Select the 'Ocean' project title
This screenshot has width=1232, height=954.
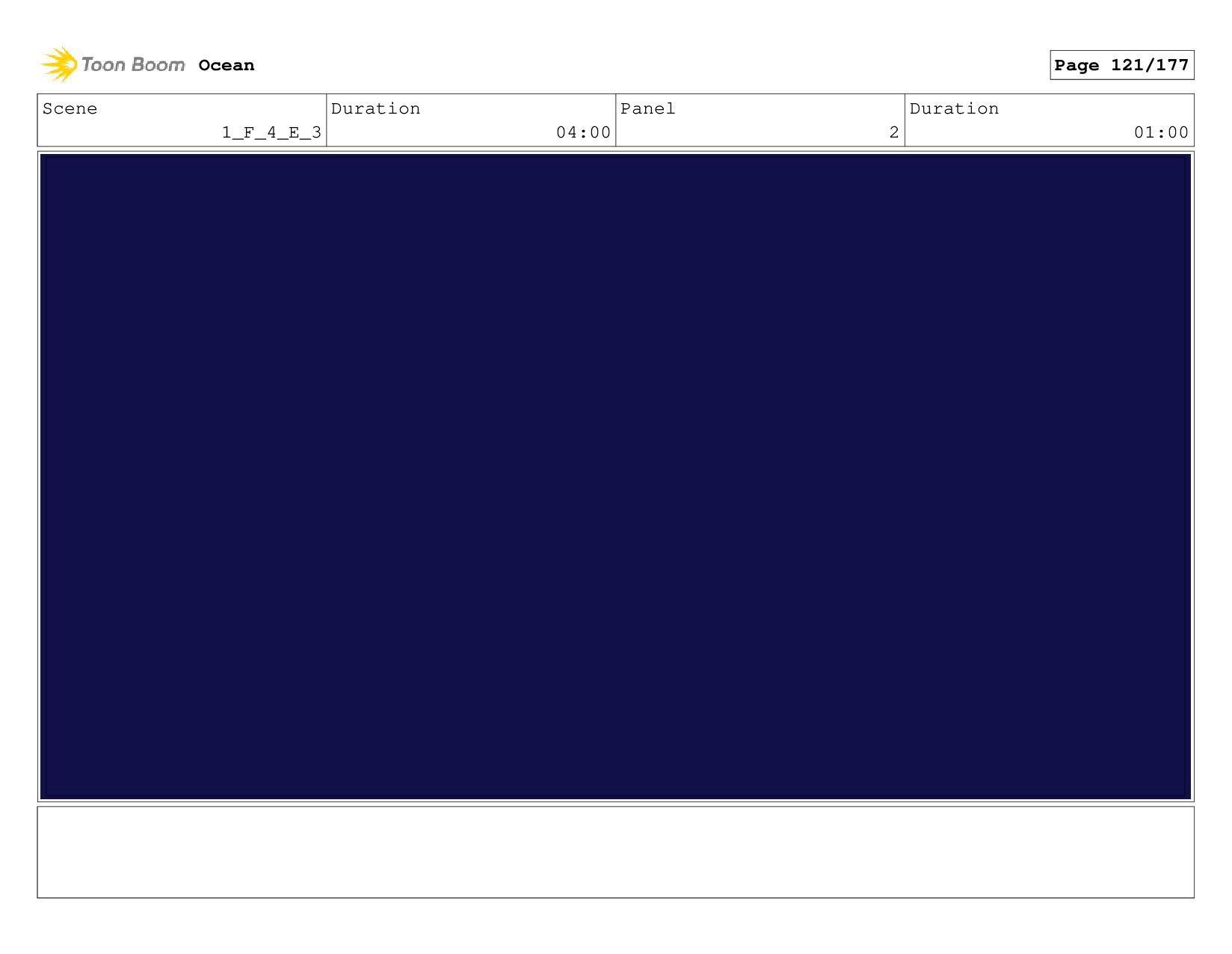[x=227, y=65]
